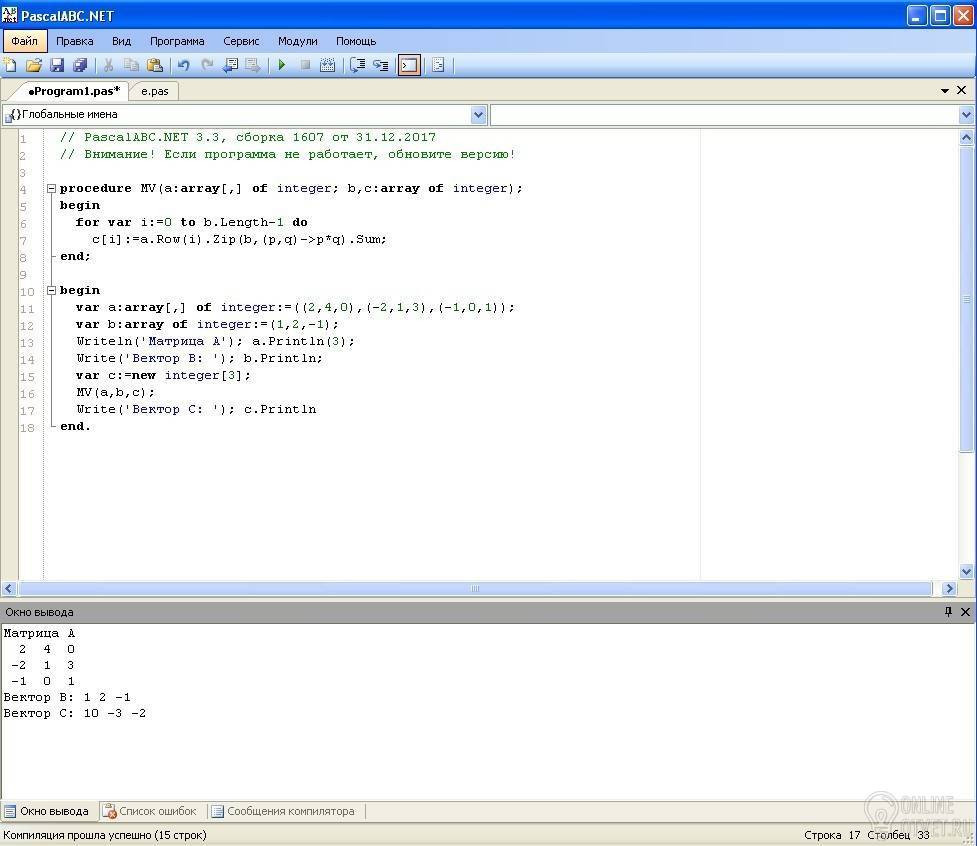Click output line 'Вектор B: 1 2 -1'
The width and height of the screenshot is (977, 846).
pyautogui.click(x=67, y=697)
